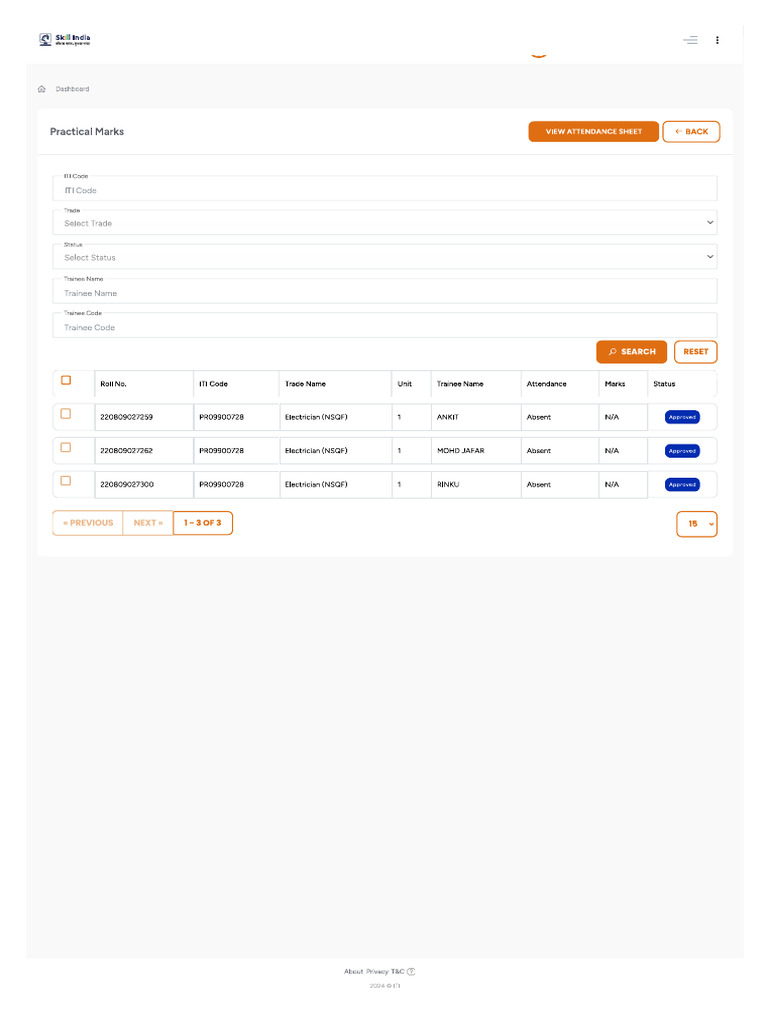Expand the Select Trade dropdown

coord(385,223)
